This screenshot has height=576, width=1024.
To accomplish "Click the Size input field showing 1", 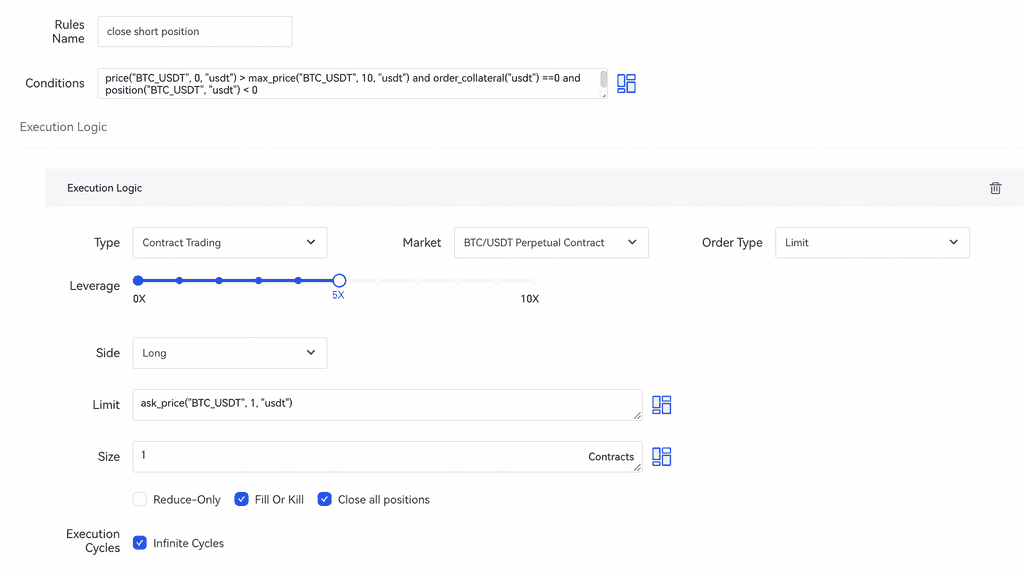I will click(360, 456).
